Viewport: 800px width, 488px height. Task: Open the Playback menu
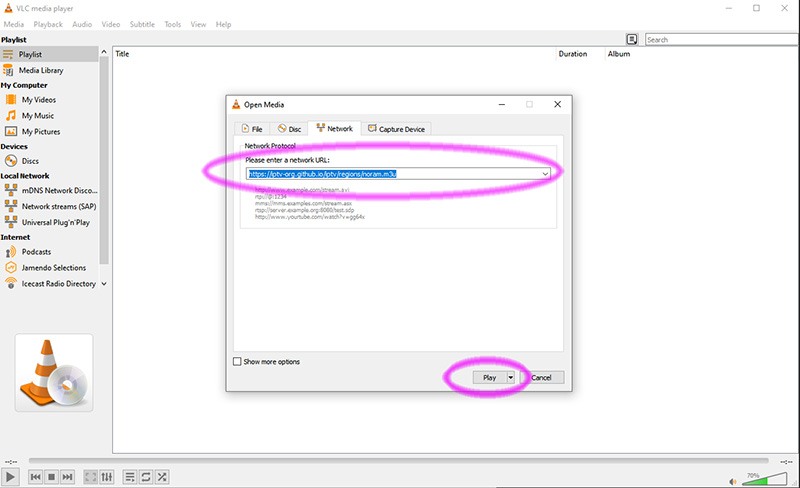click(x=48, y=24)
